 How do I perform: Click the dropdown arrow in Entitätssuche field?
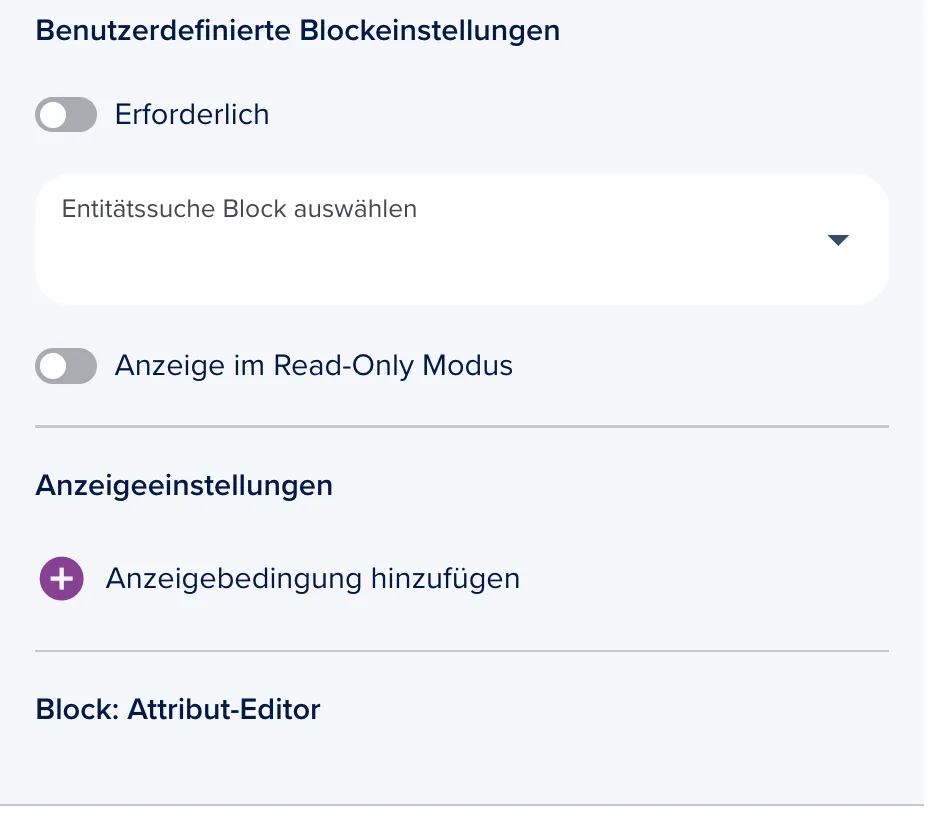(838, 240)
